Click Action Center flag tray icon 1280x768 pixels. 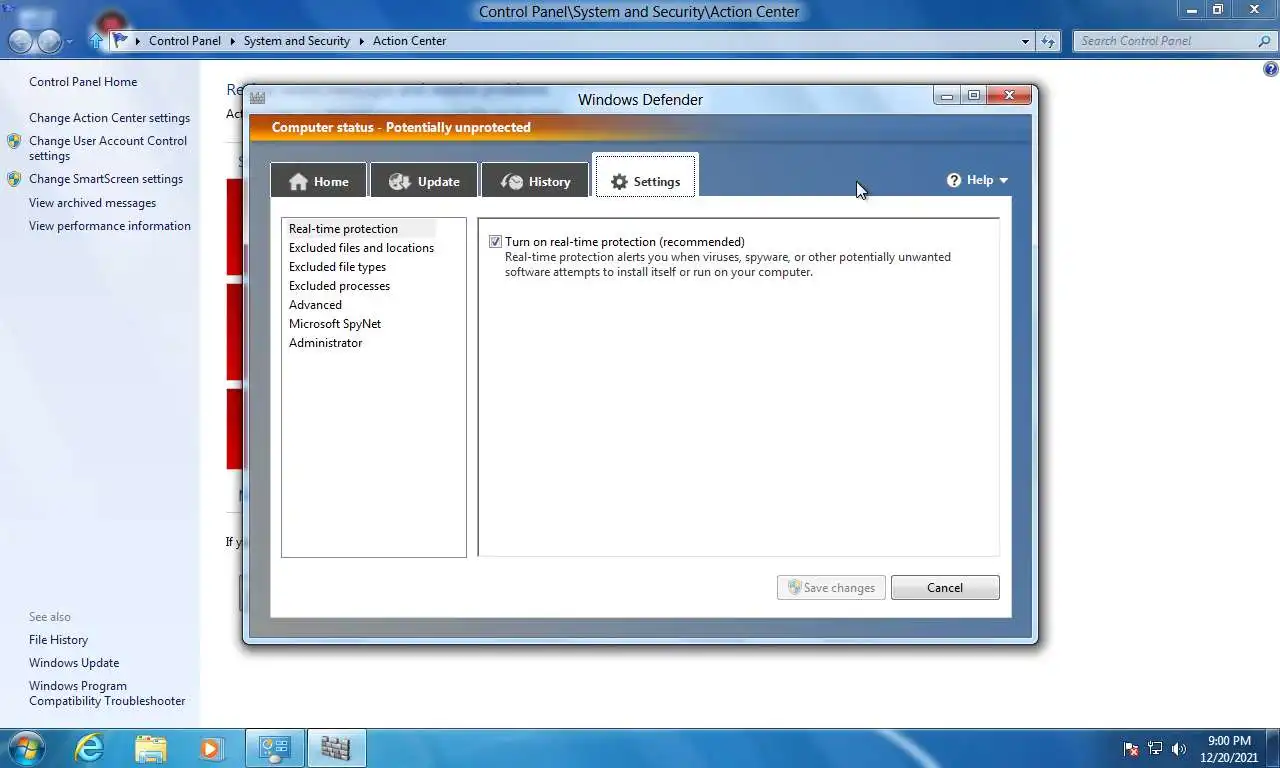coord(1131,748)
